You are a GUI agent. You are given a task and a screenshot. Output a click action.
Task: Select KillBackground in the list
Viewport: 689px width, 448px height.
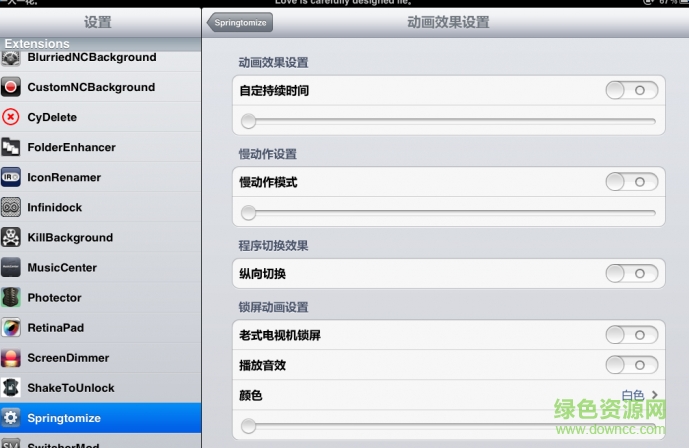click(x=101, y=237)
